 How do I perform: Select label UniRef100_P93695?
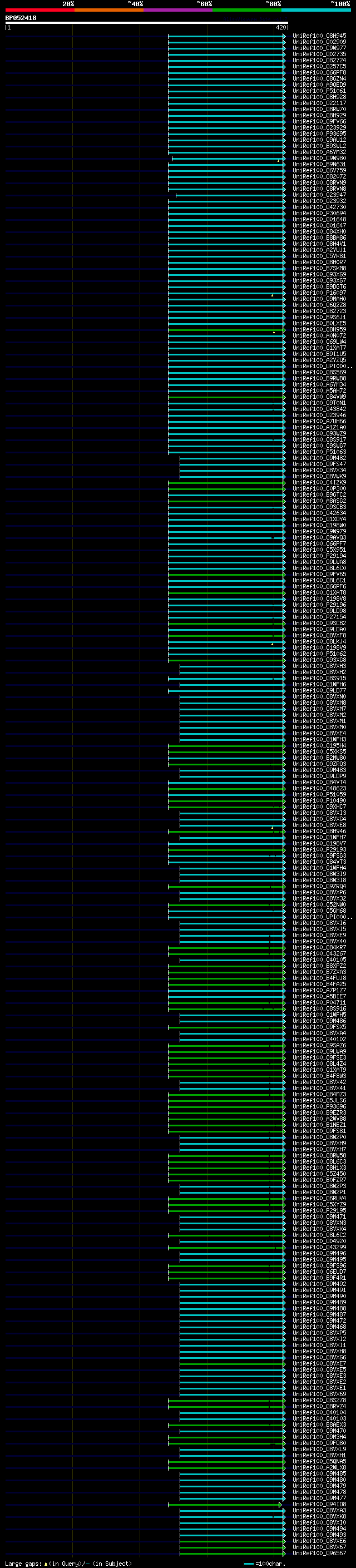(319, 134)
